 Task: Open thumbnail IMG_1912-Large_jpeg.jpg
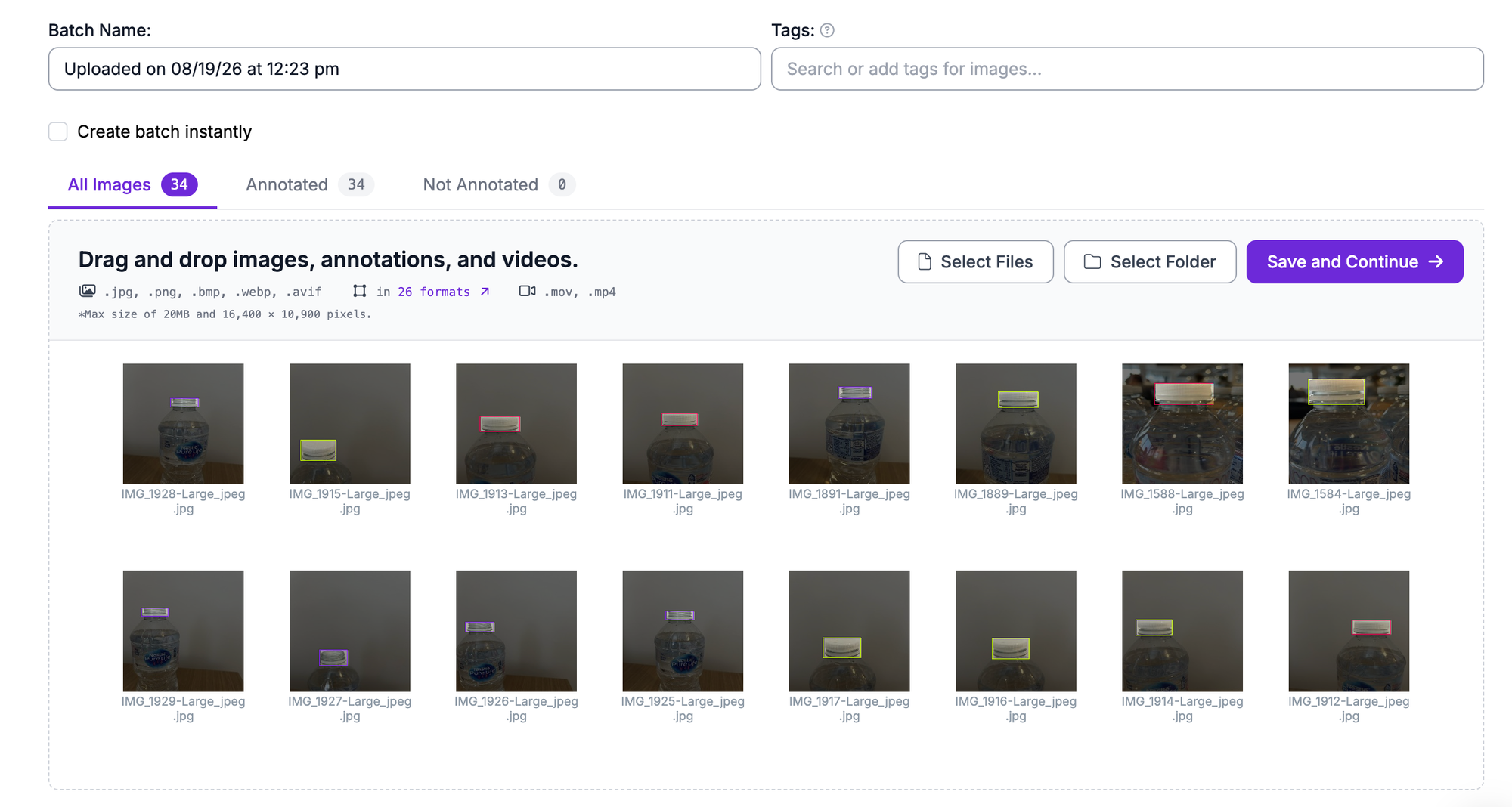click(x=1349, y=631)
